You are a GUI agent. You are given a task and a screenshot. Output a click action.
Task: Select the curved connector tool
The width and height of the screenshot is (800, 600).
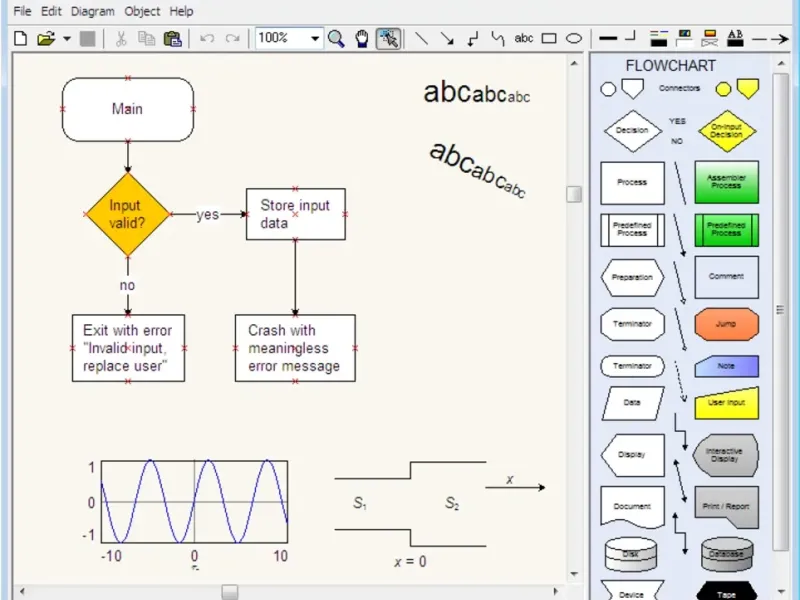(497, 38)
